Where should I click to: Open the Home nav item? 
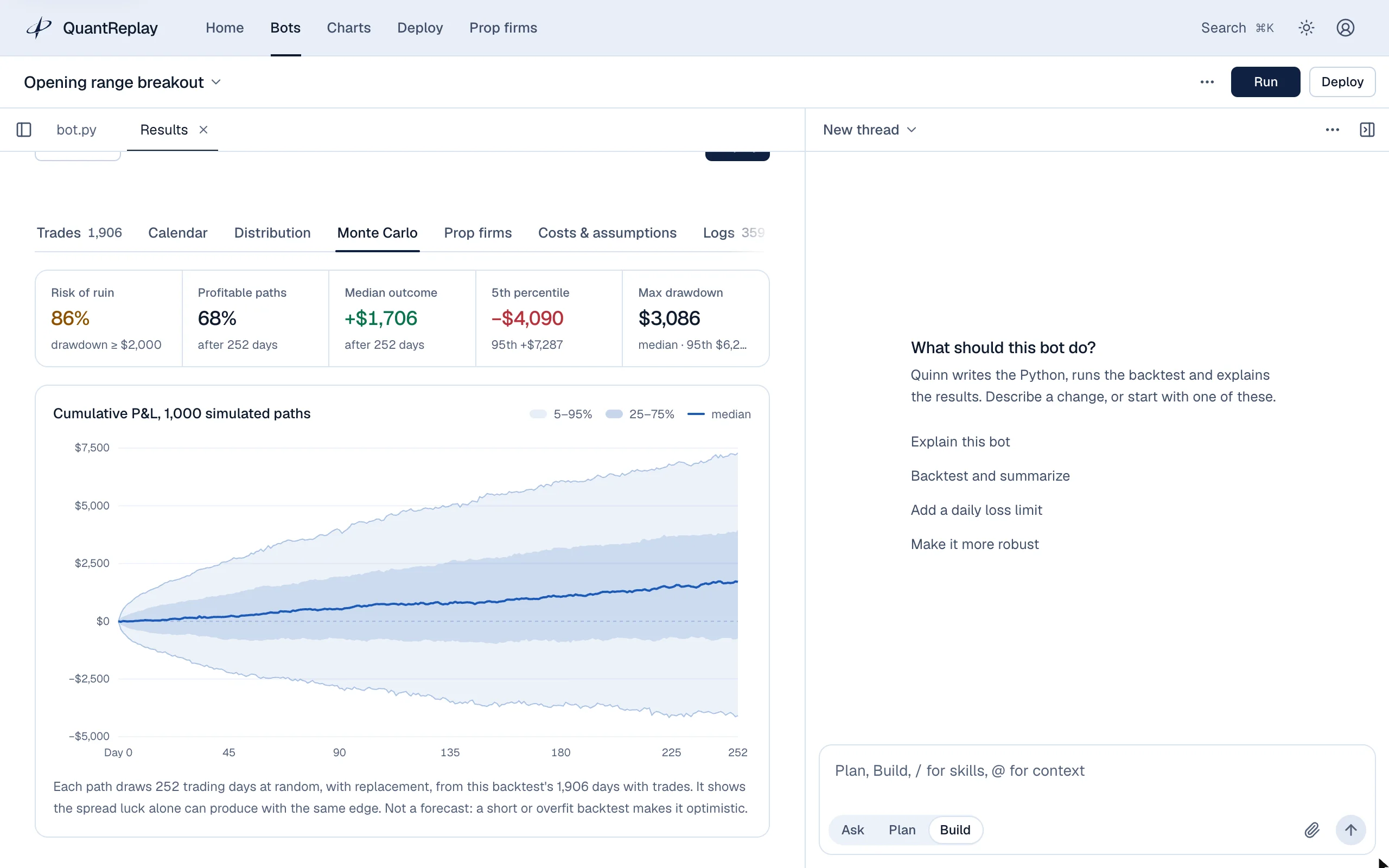click(x=225, y=28)
